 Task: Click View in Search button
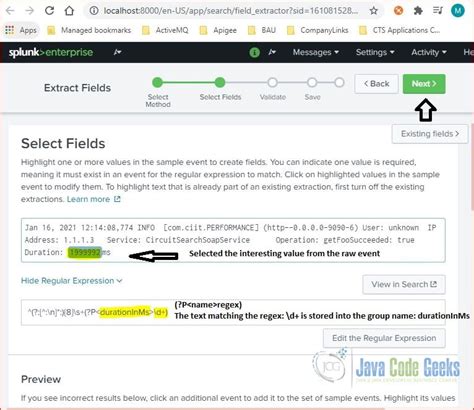pos(404,284)
